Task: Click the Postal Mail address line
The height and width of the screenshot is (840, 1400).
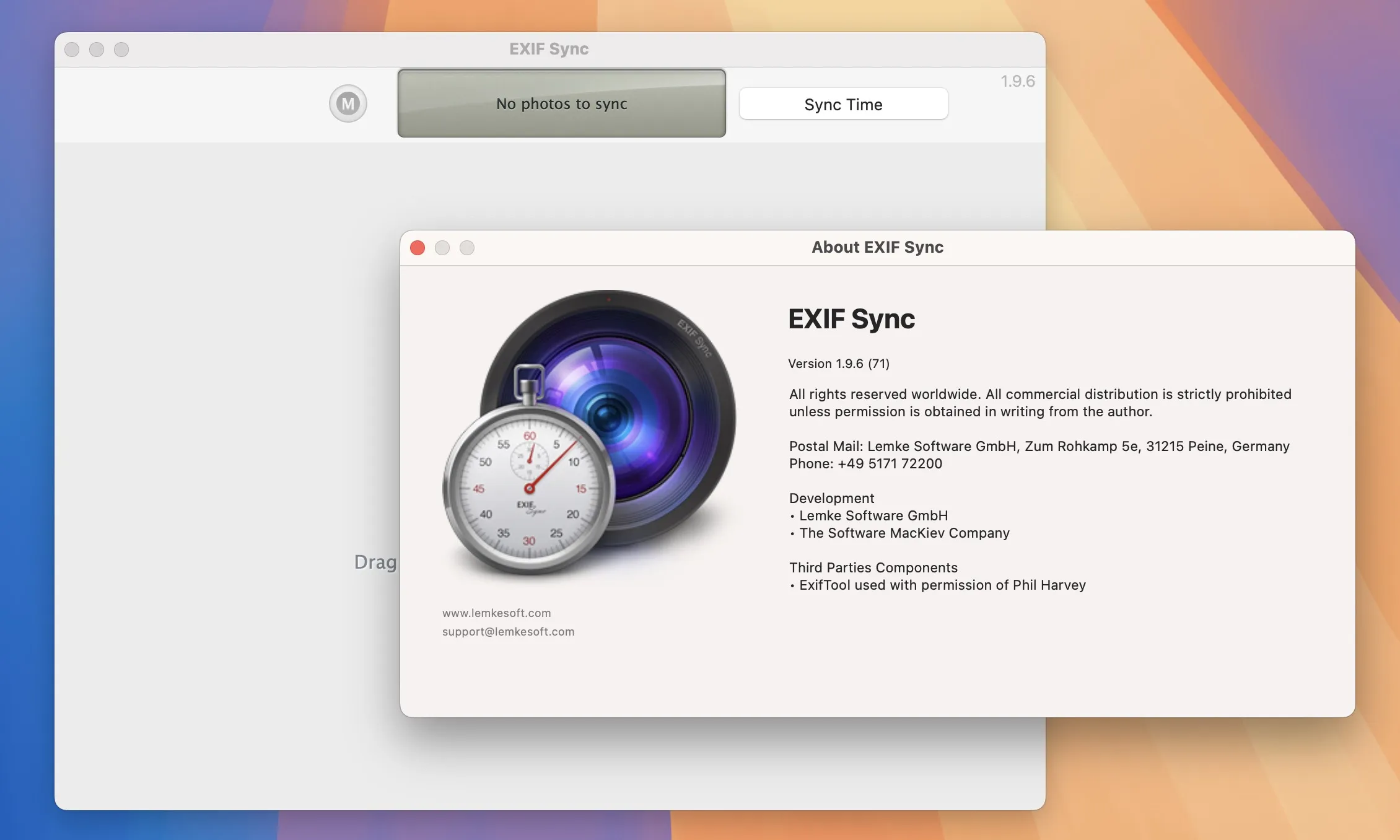Action: click(x=1039, y=446)
